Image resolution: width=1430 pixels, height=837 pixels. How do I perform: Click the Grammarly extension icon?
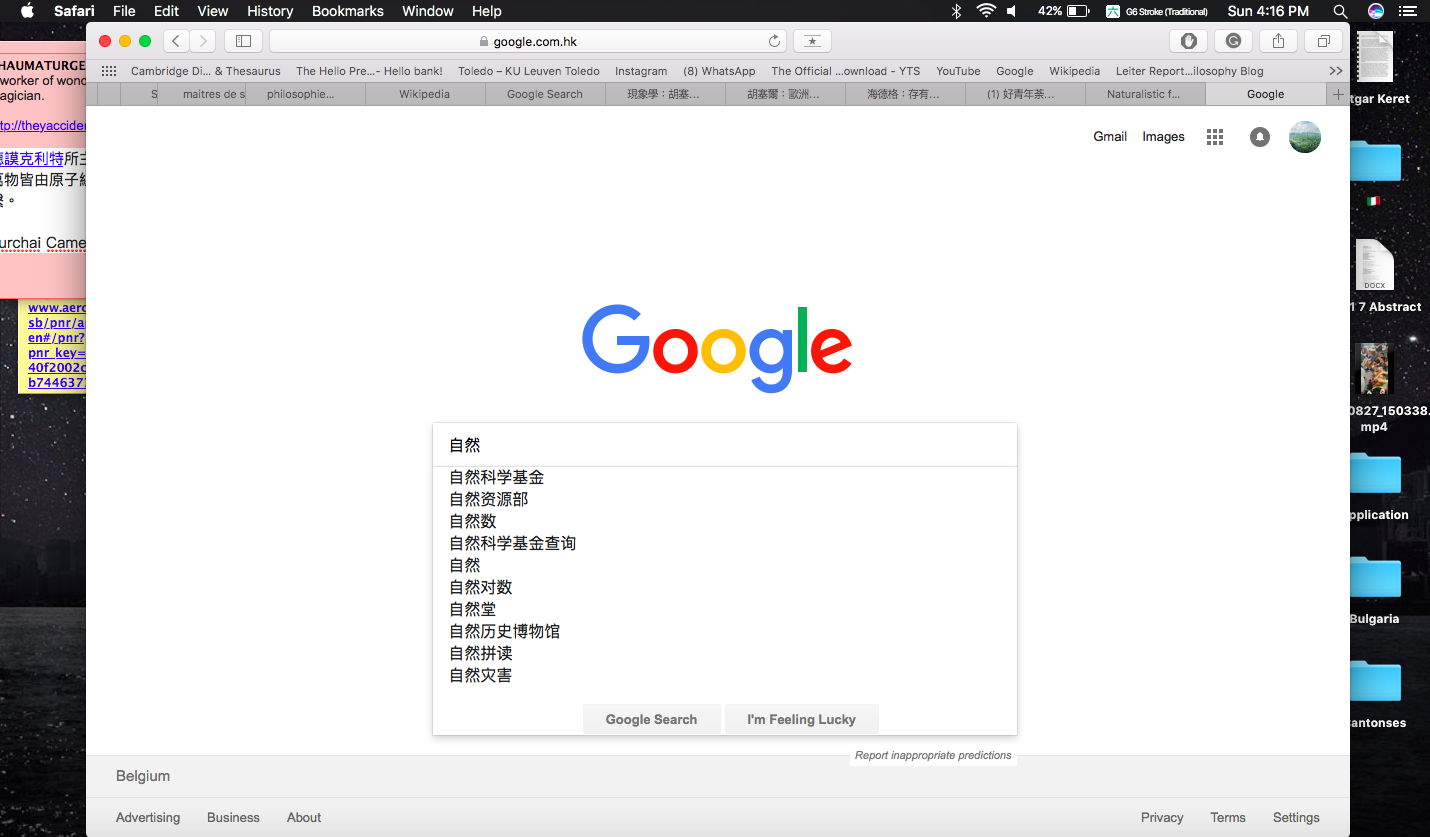click(x=1233, y=41)
